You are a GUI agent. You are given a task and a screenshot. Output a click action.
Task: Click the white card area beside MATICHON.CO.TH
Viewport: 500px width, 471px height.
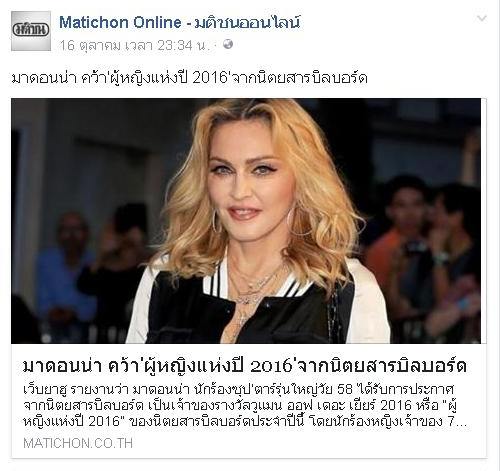307,443
